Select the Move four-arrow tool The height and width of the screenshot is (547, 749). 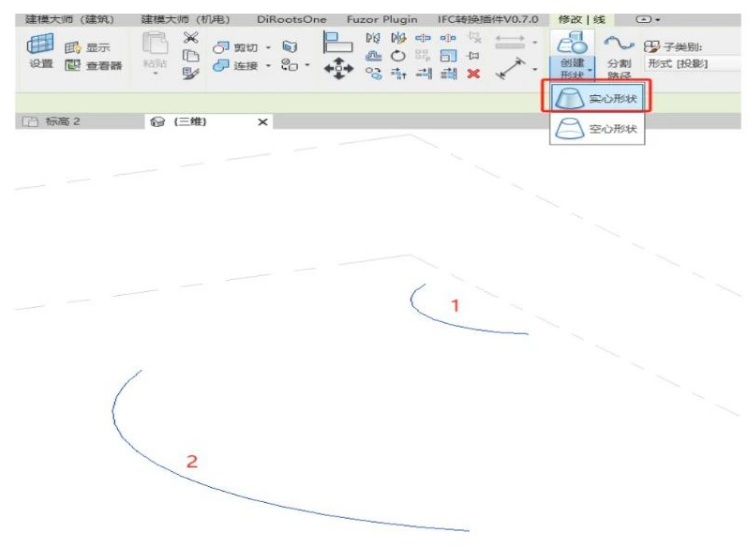339,68
